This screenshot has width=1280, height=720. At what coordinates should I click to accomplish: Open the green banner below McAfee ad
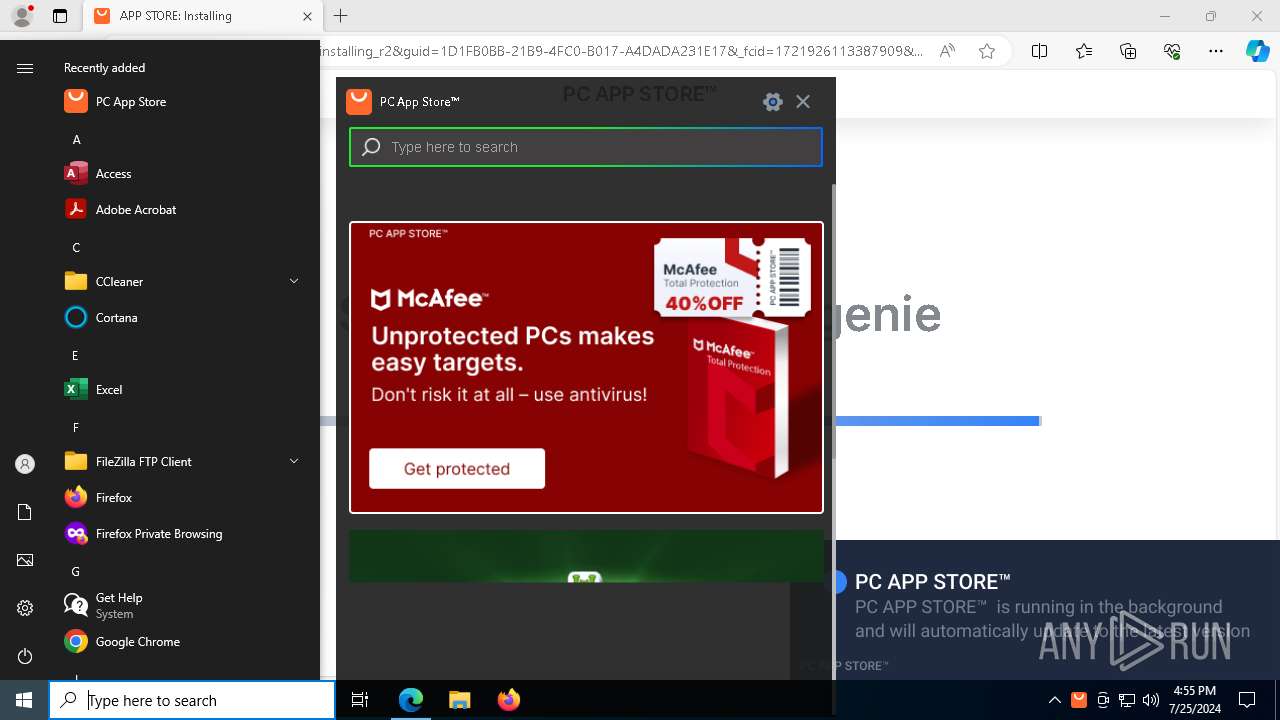point(586,556)
